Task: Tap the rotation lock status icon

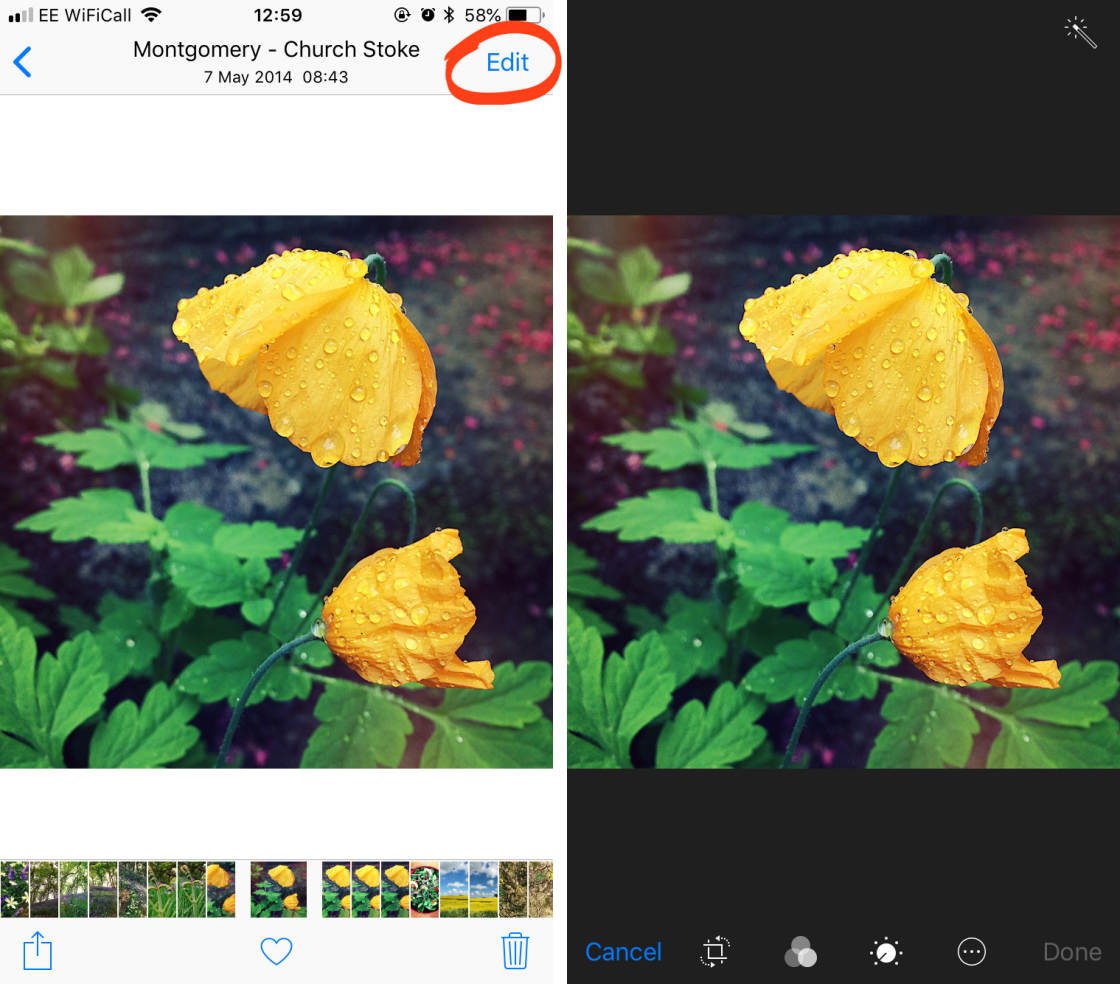Action: [402, 15]
